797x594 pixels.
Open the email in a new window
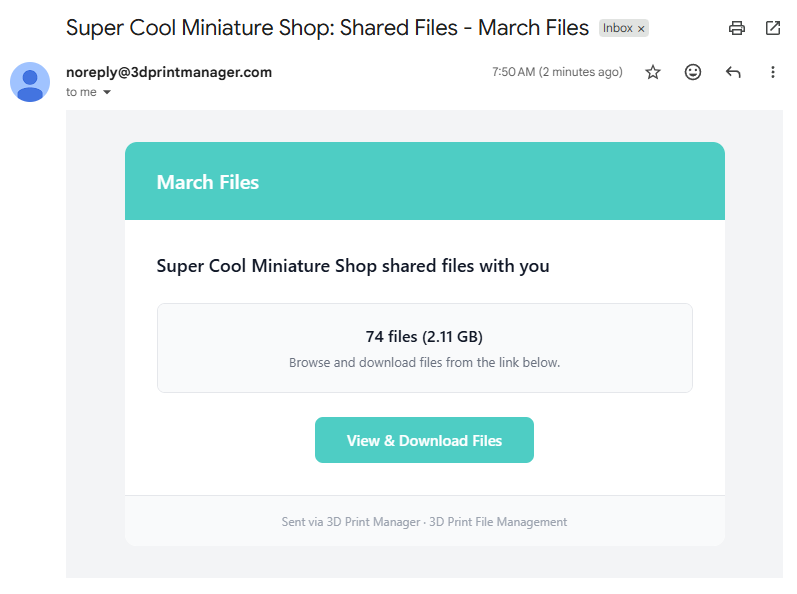coord(773,28)
